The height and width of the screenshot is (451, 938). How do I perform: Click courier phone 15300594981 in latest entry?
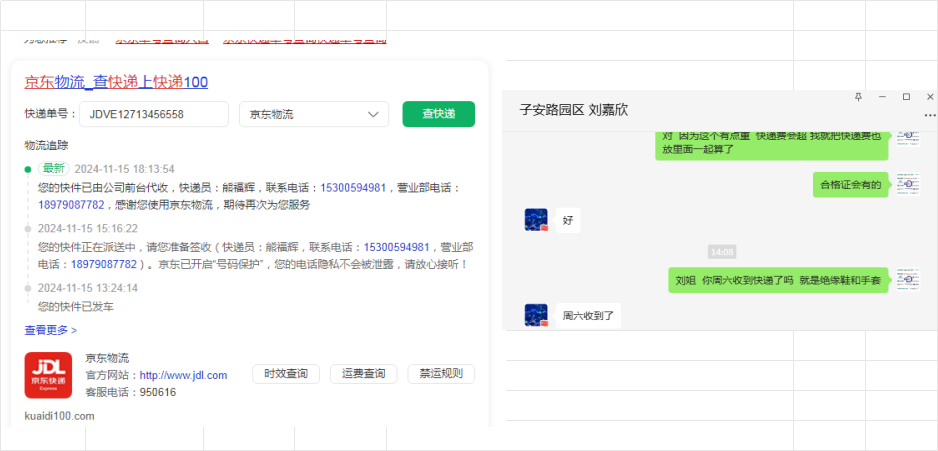[x=353, y=188]
